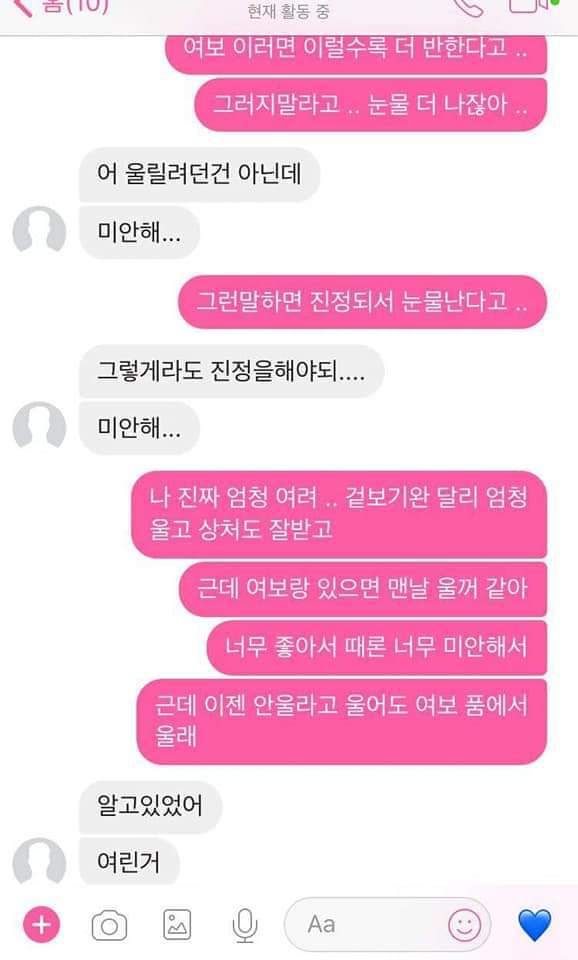
Task: Tap the avatar next to 여린거
Action: coord(39,861)
